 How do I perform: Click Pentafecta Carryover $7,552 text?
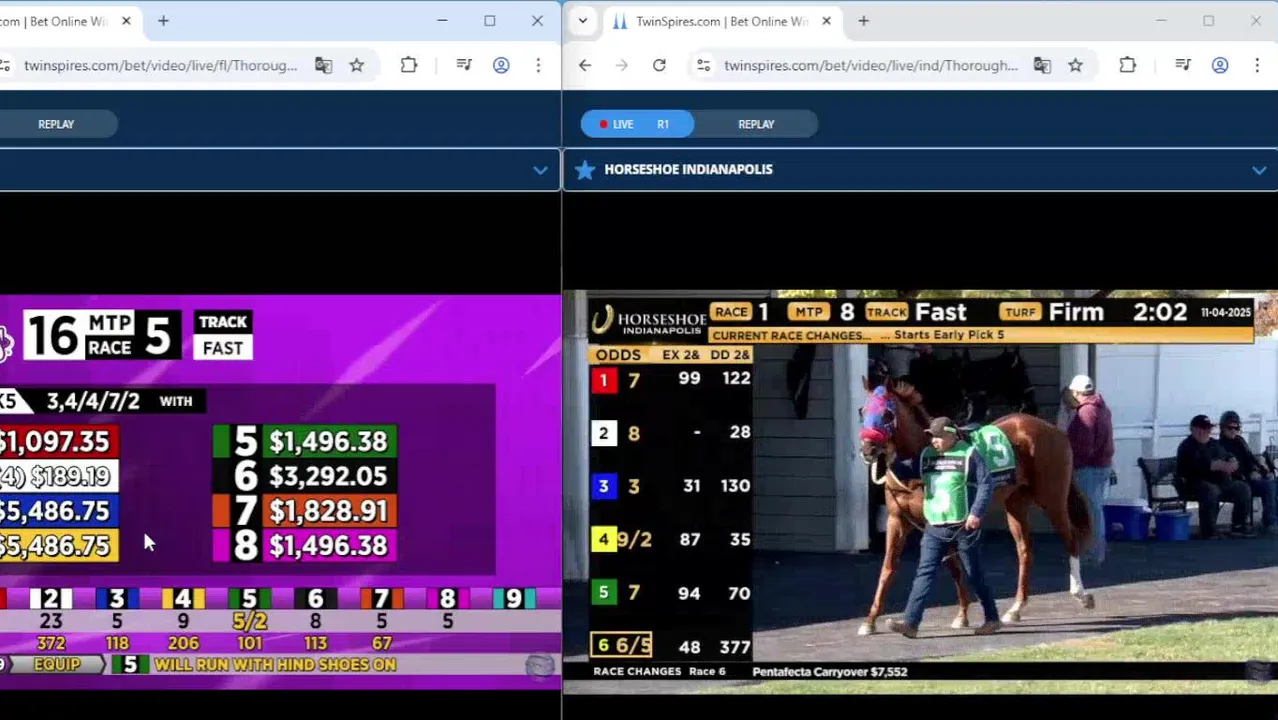point(829,672)
